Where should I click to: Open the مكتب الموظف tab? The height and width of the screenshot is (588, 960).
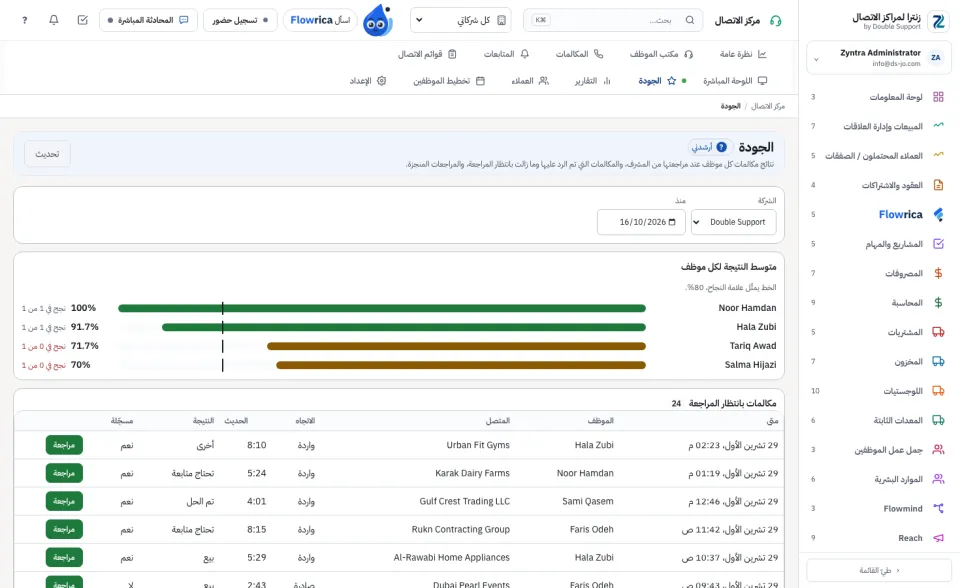coord(661,54)
